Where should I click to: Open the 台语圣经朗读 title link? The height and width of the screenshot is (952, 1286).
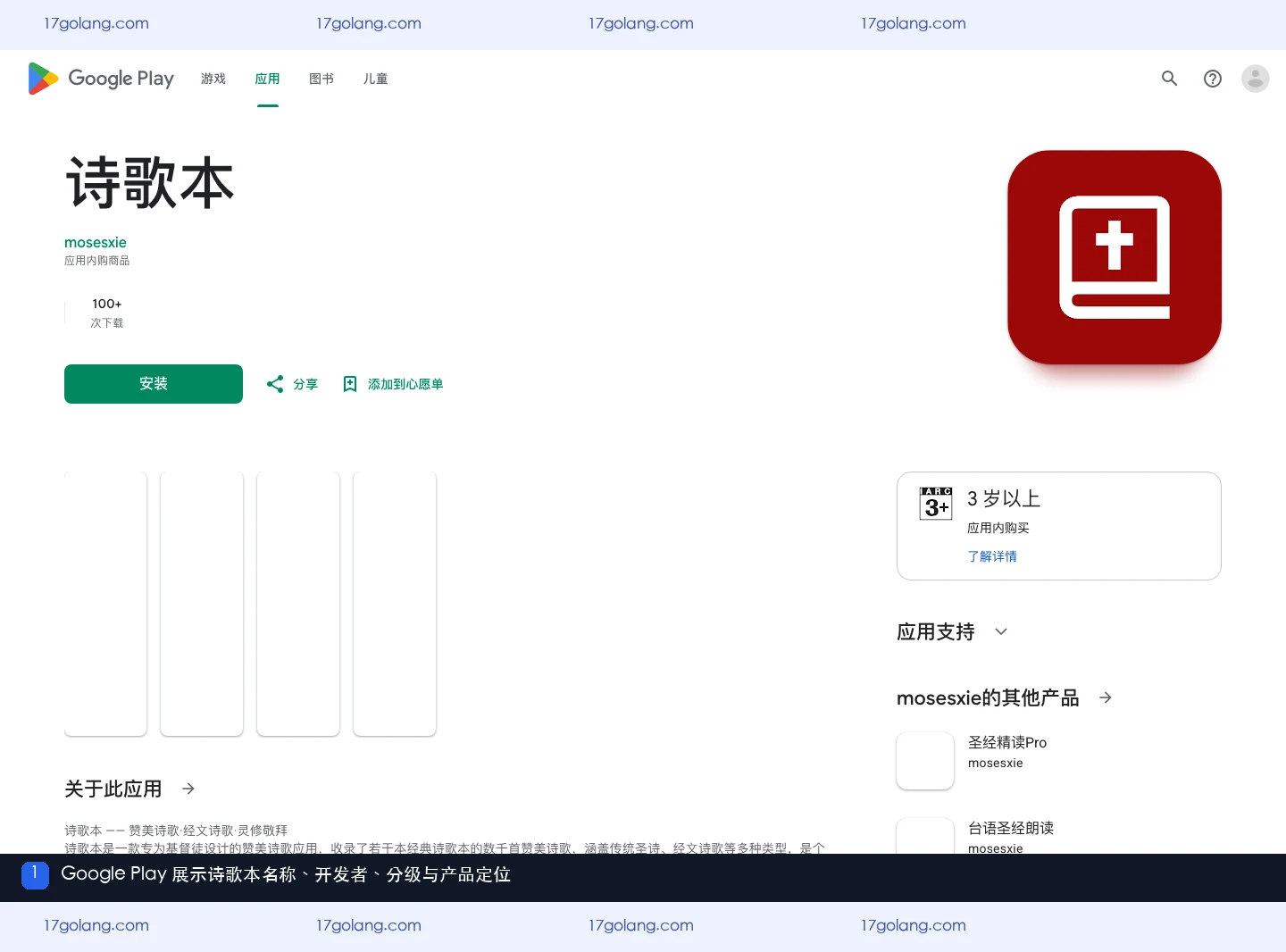pyautogui.click(x=1011, y=828)
